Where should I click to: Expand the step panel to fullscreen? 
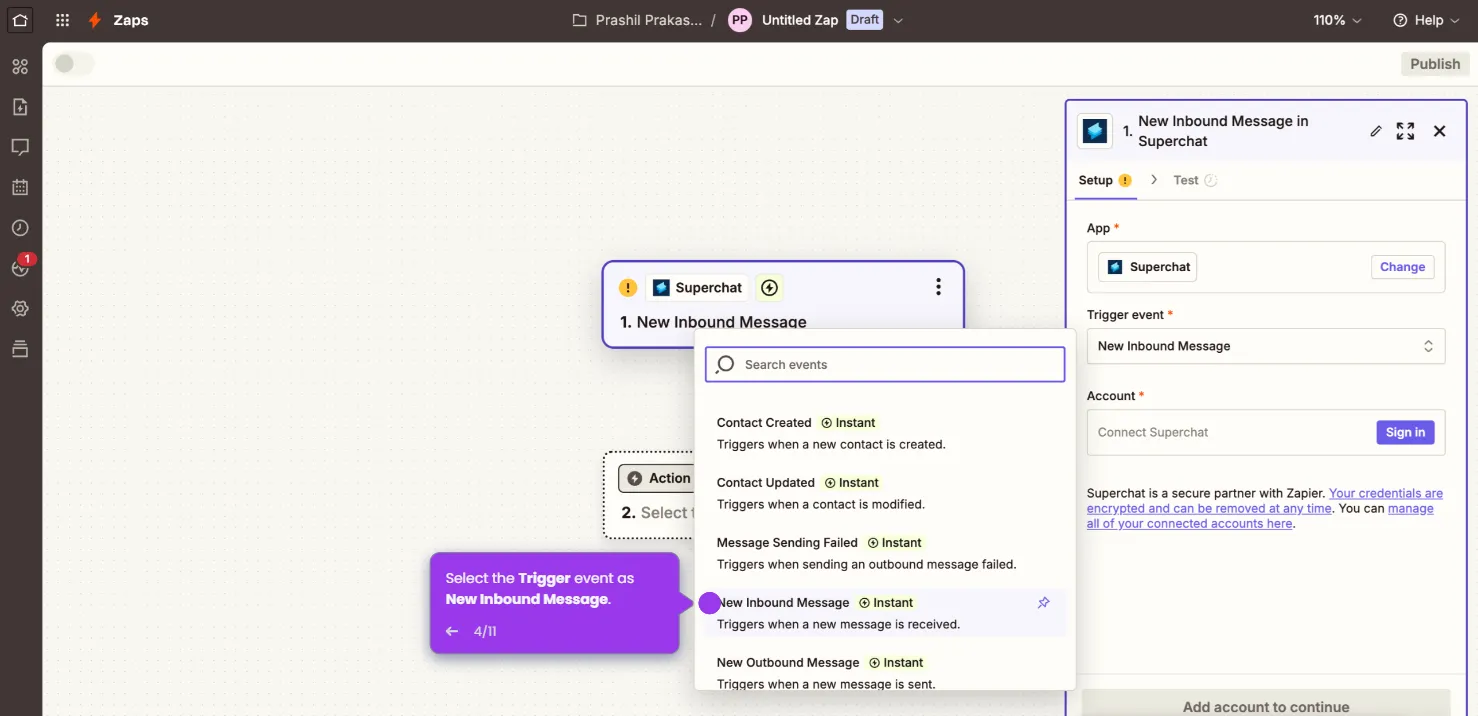[1405, 131]
